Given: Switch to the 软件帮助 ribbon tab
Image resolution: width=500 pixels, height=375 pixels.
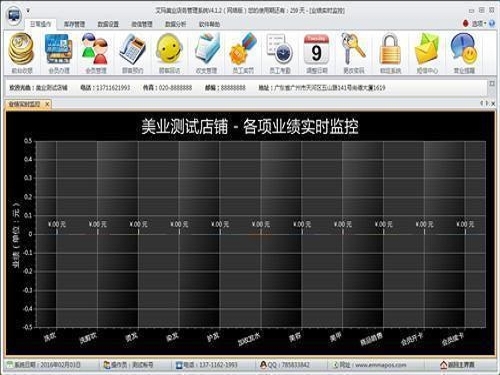Looking at the screenshot, I should click(x=209, y=24).
